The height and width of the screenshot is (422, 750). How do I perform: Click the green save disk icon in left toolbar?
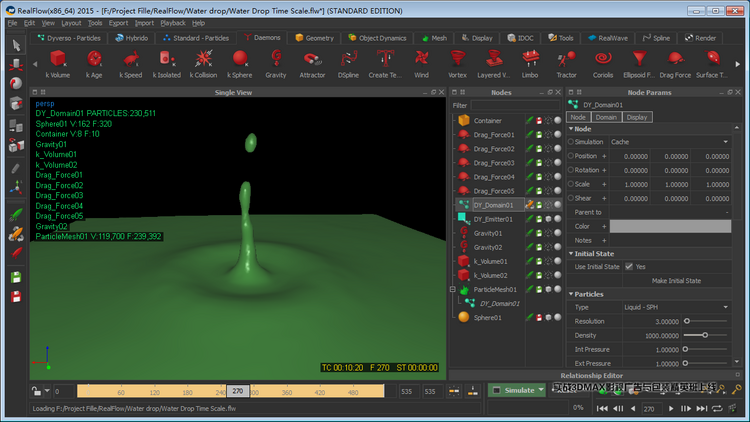pyautogui.click(x=16, y=277)
